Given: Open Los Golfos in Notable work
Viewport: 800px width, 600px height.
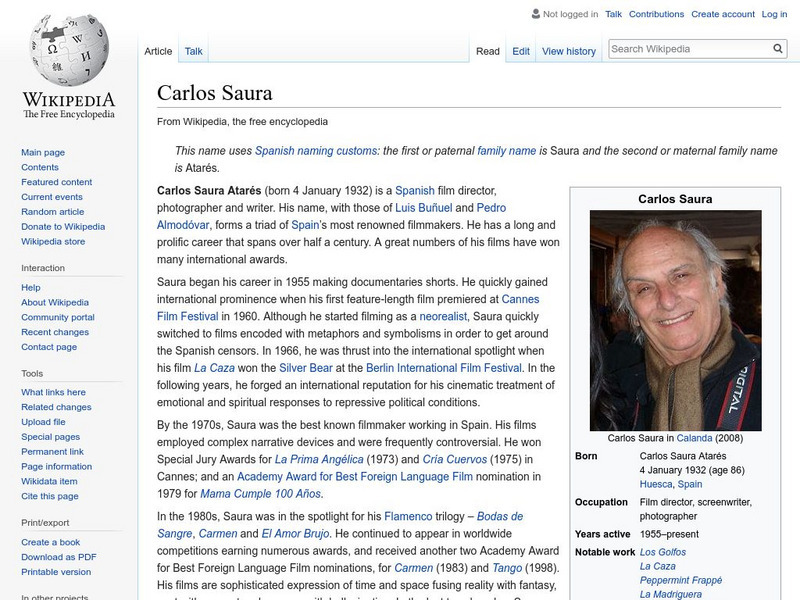Looking at the screenshot, I should tap(663, 552).
